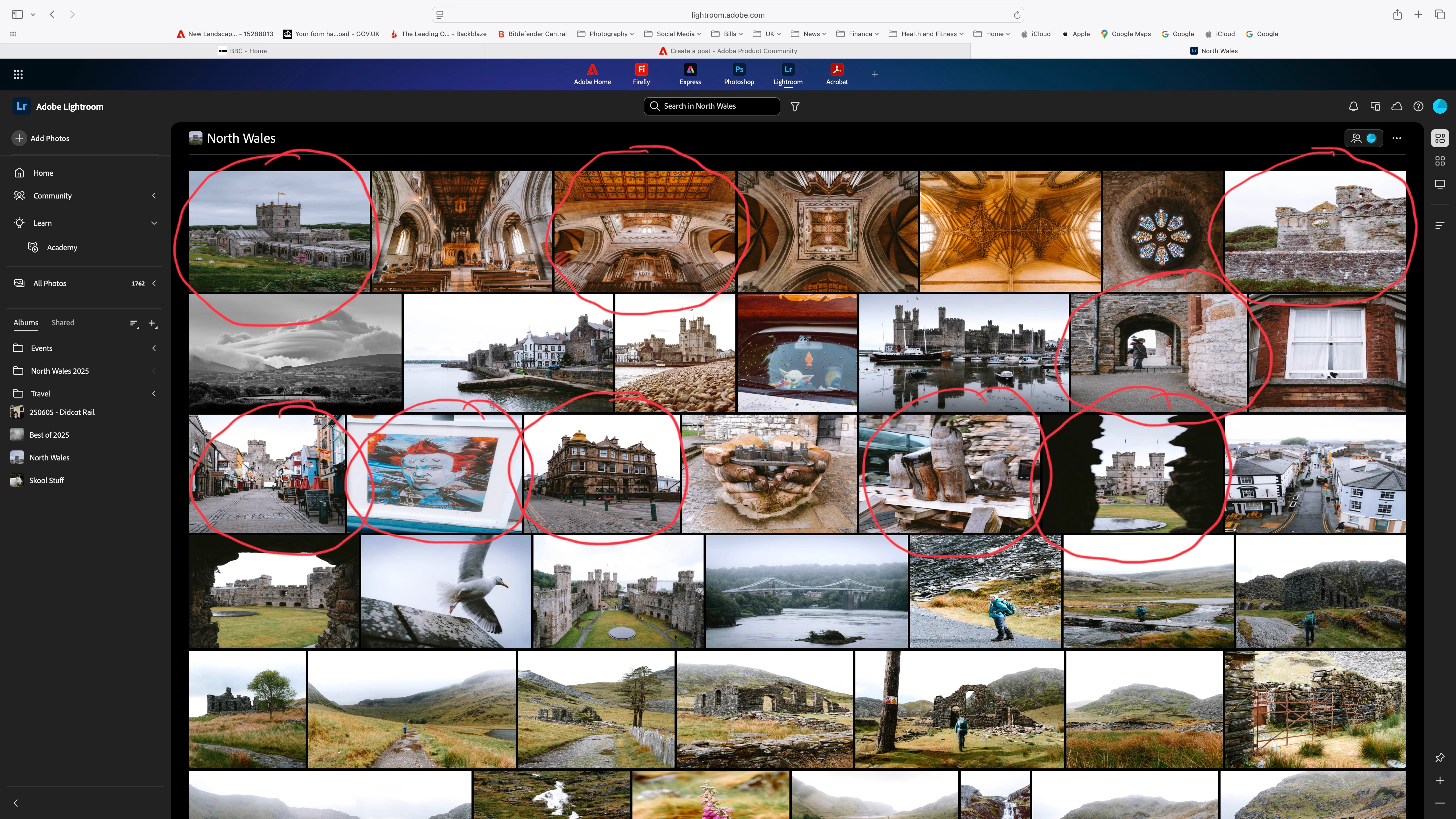Screen dimensions: 1456x819
Task: Switch to the Shared tab
Action: point(63,323)
